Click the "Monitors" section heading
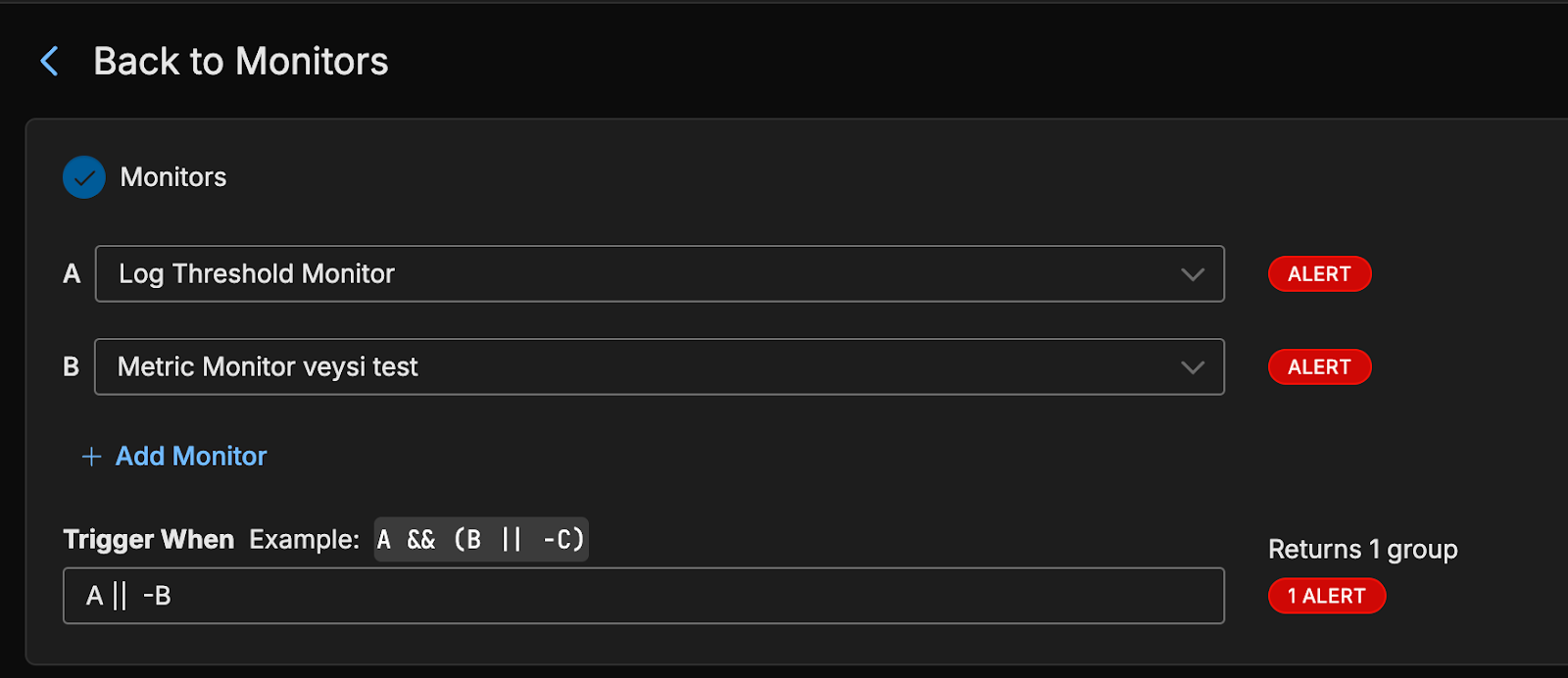Image resolution: width=1568 pixels, height=678 pixels. [x=173, y=177]
